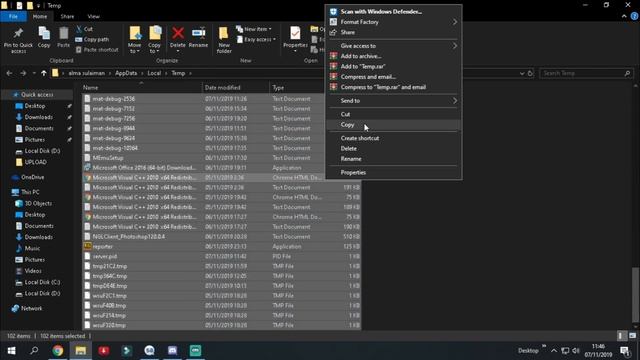Select This PC in sidebar
640x360 pixels.
pos(30,192)
